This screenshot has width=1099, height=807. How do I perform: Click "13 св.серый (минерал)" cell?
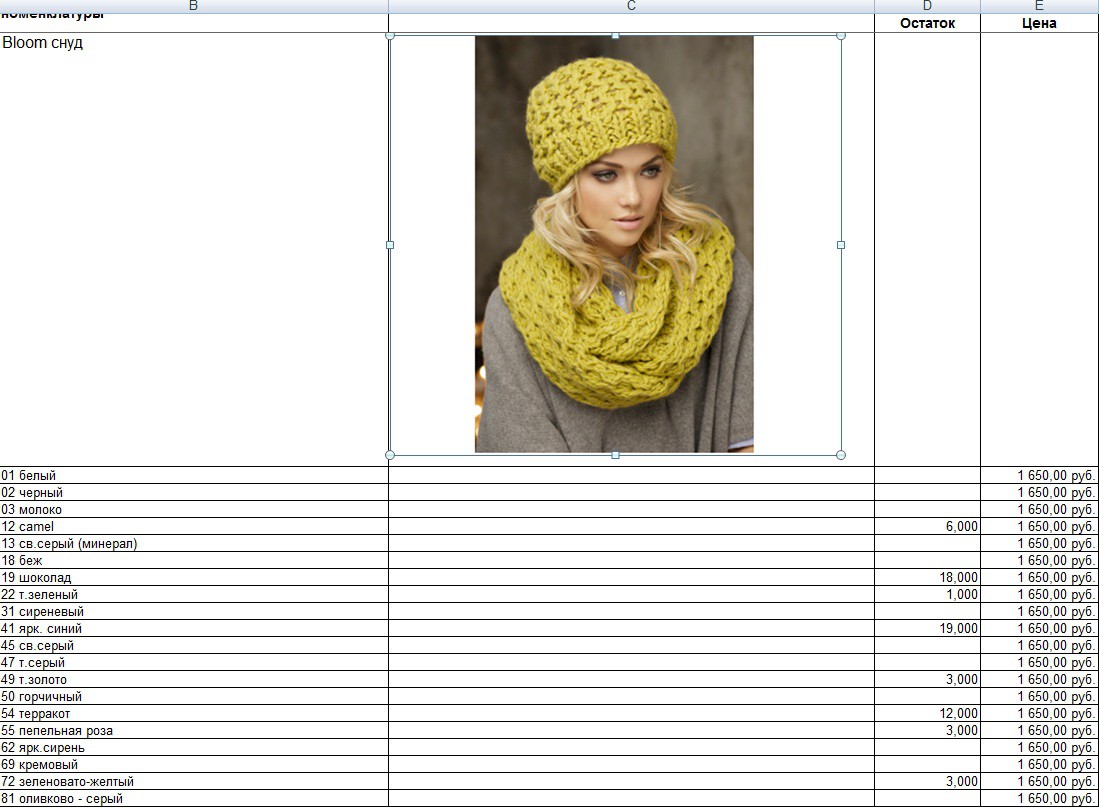[x=193, y=543]
